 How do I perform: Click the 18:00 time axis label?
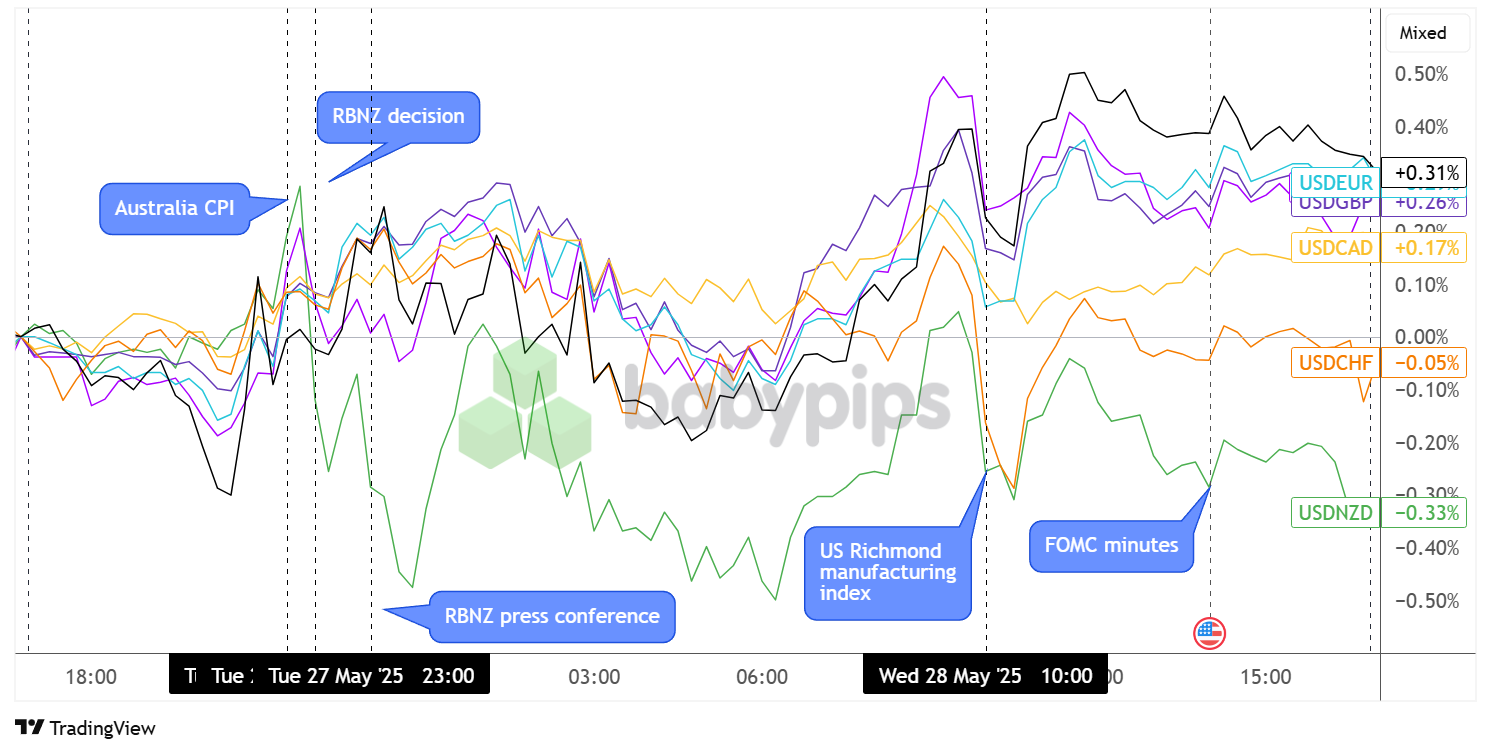(x=91, y=677)
